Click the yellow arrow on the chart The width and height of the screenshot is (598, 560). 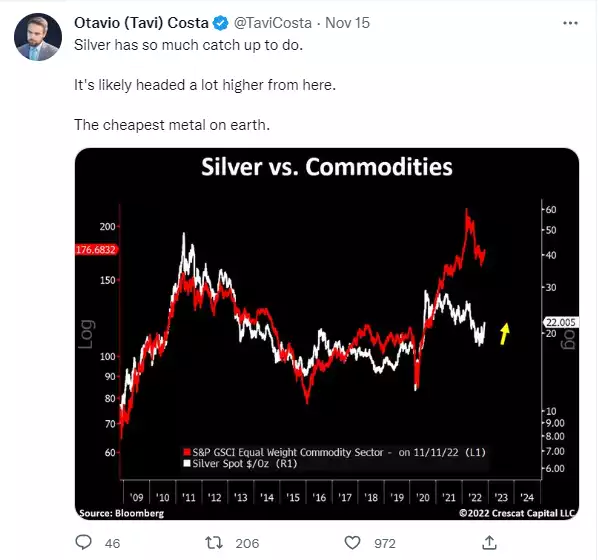point(505,333)
